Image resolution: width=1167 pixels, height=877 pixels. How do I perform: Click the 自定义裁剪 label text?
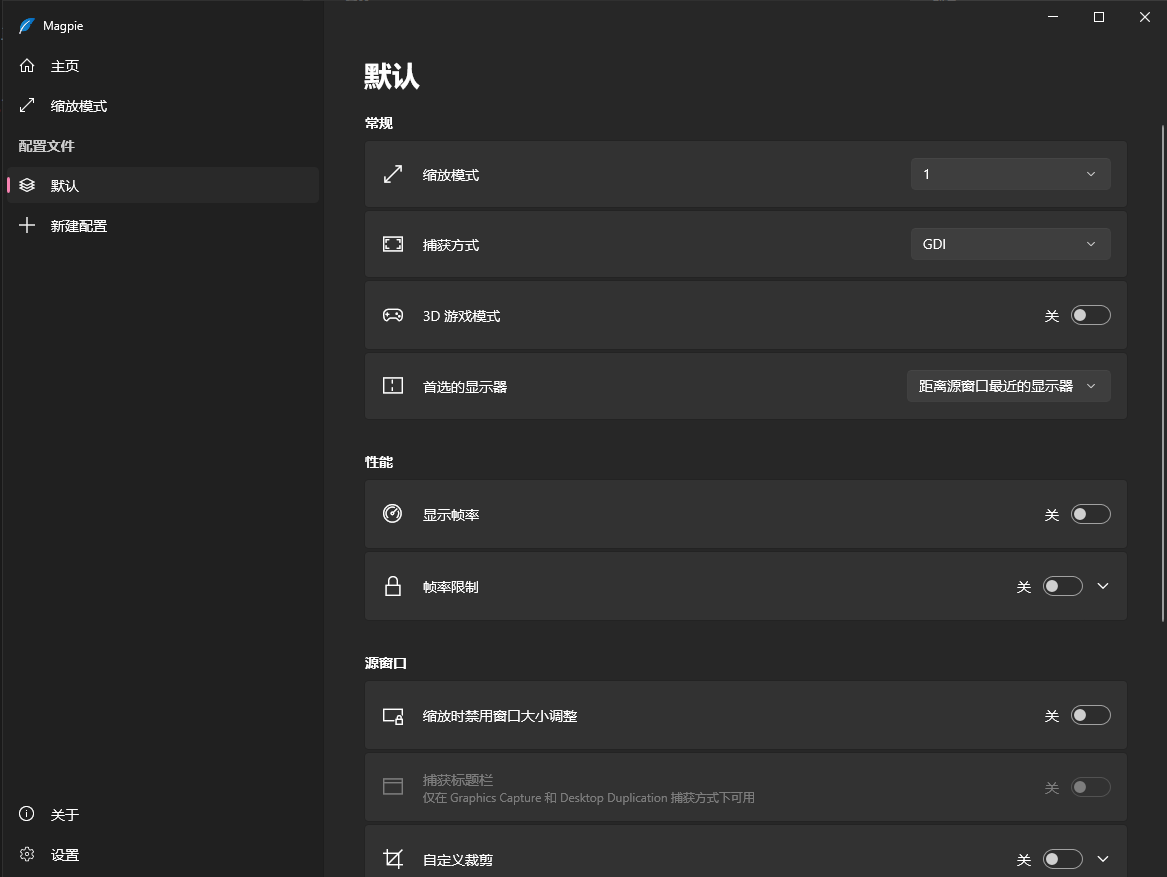pyautogui.click(x=458, y=861)
